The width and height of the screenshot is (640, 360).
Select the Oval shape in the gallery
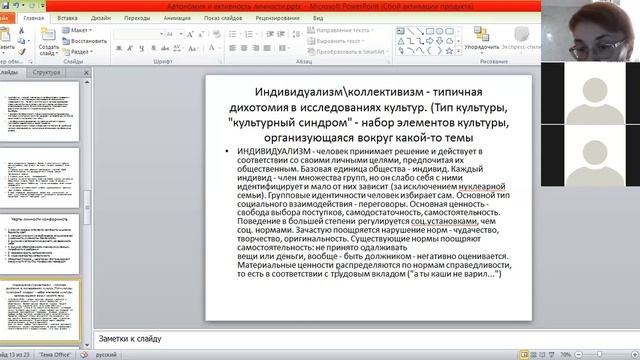point(440,31)
